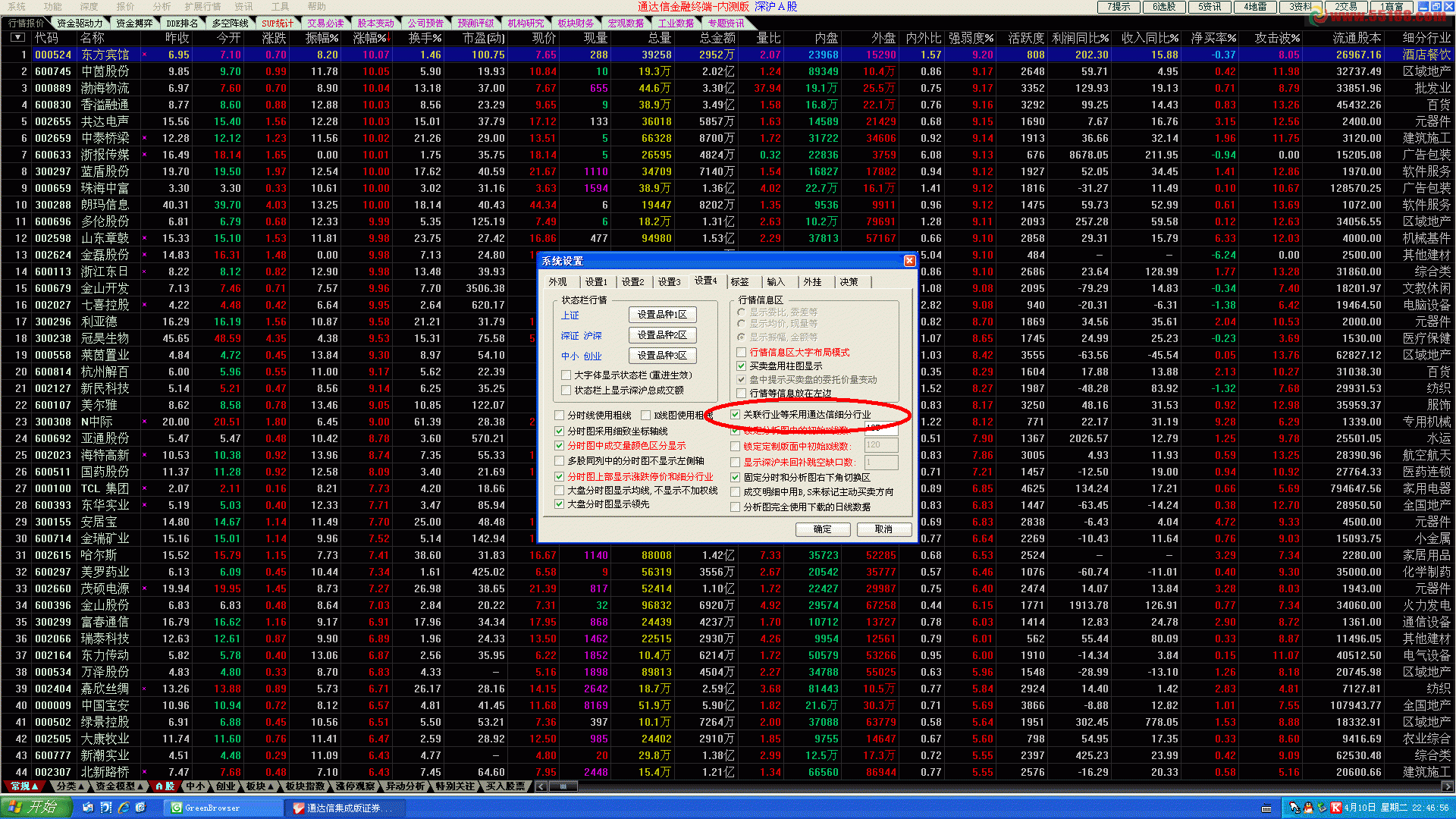Expand the 常规▲ bottom tab

24,786
